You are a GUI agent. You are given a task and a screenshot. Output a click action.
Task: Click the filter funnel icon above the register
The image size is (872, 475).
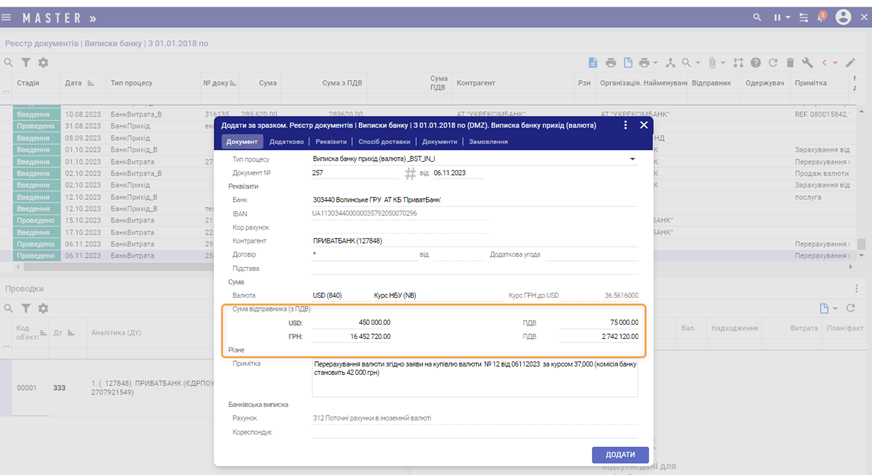pos(26,62)
